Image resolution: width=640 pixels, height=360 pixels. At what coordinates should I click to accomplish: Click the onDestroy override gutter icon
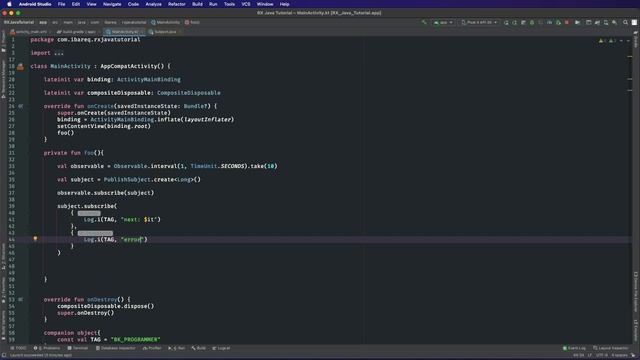(x=20, y=300)
